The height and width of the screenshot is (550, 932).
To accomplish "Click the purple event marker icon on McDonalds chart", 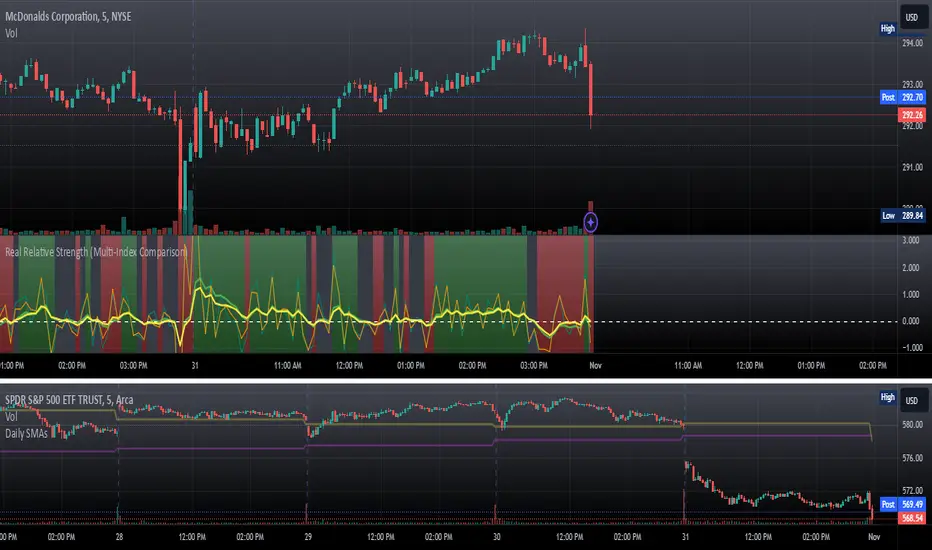I will (590, 222).
